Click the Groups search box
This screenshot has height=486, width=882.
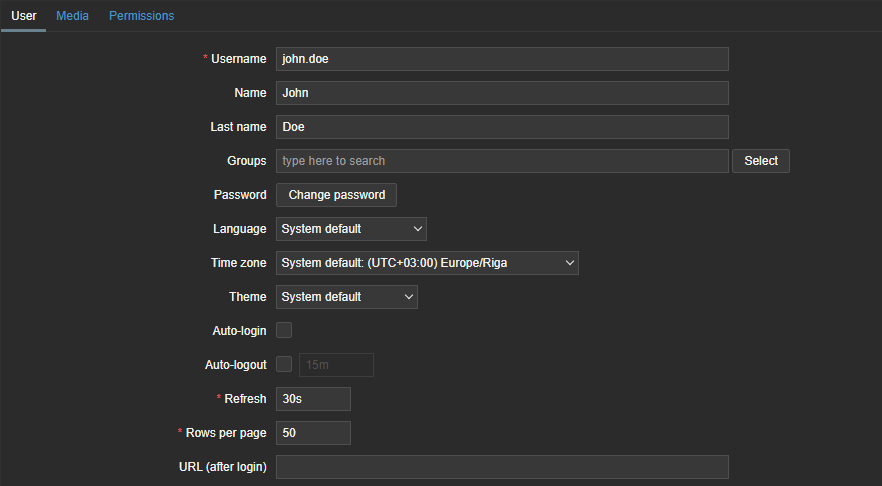click(x=502, y=161)
